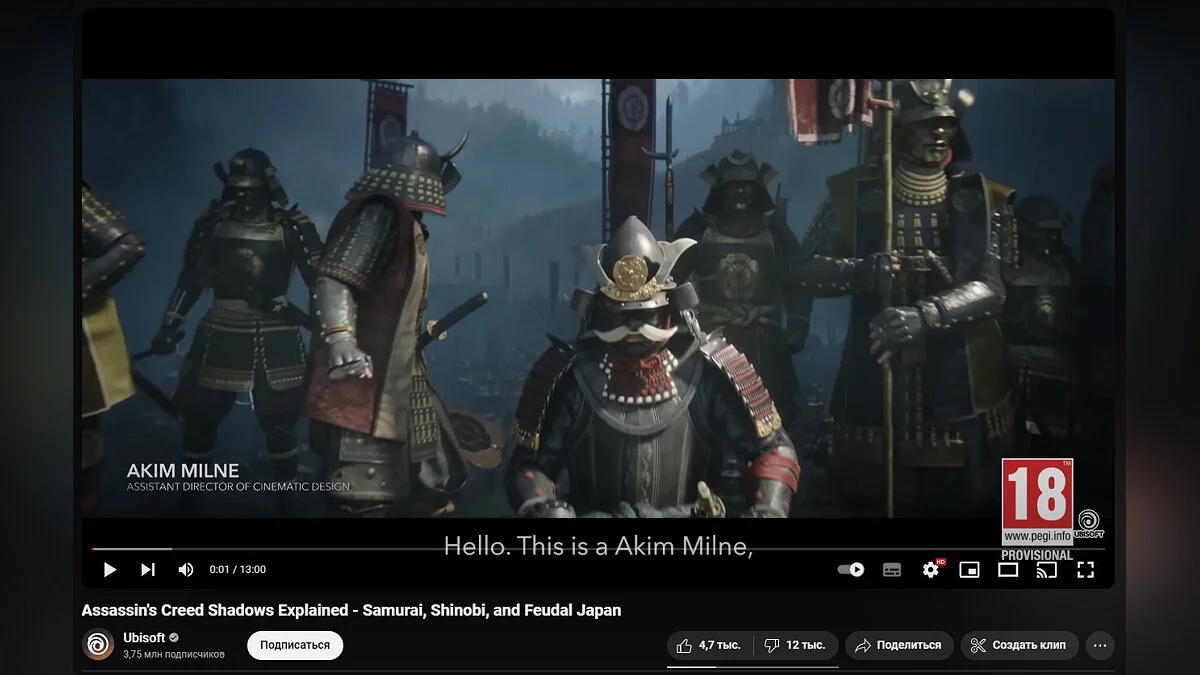The height and width of the screenshot is (675, 1200).
Task: Toggle the autoplay switch
Action: pyautogui.click(x=851, y=569)
